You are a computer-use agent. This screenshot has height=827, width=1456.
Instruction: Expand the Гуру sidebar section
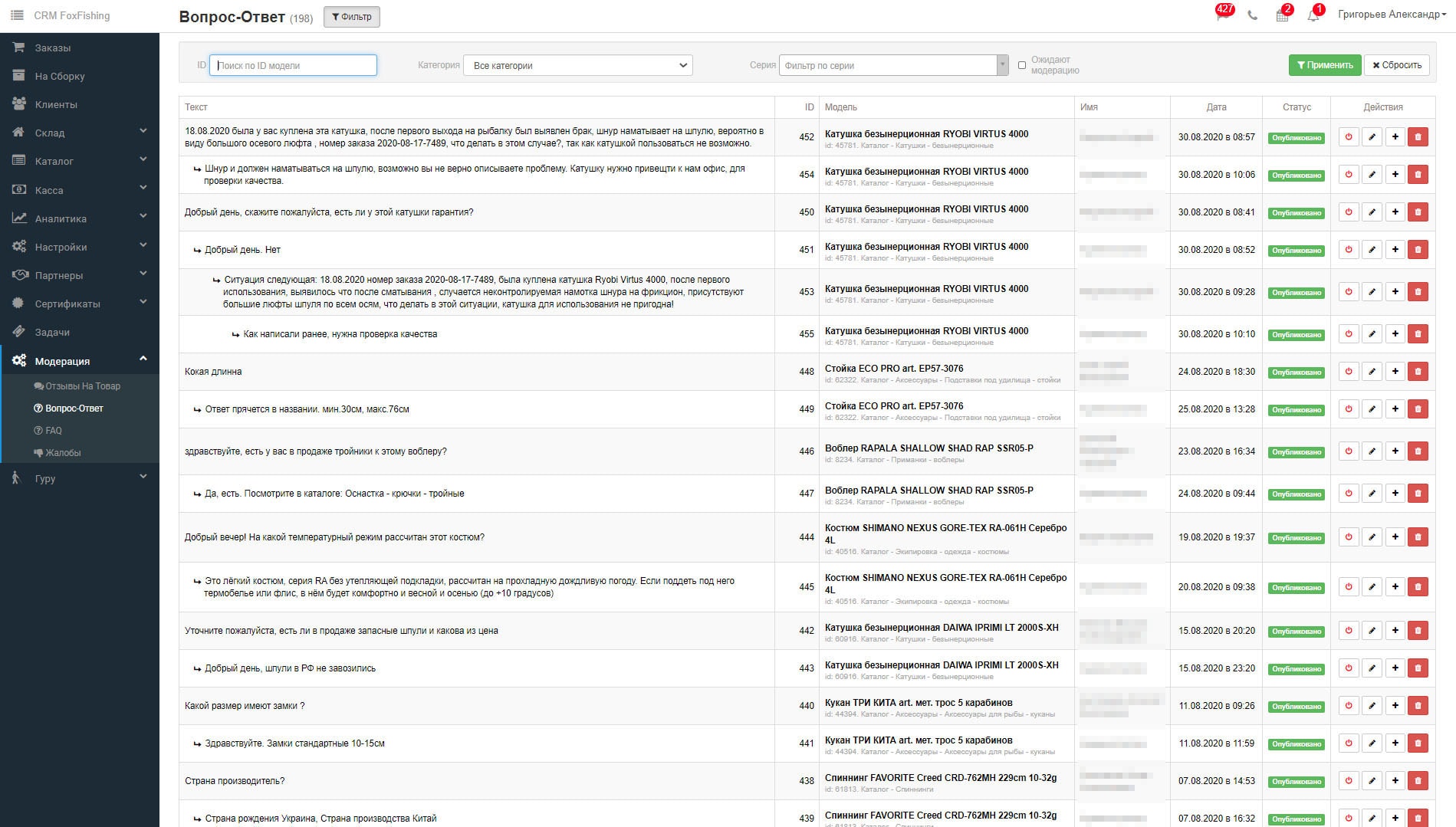pyautogui.click(x=80, y=478)
